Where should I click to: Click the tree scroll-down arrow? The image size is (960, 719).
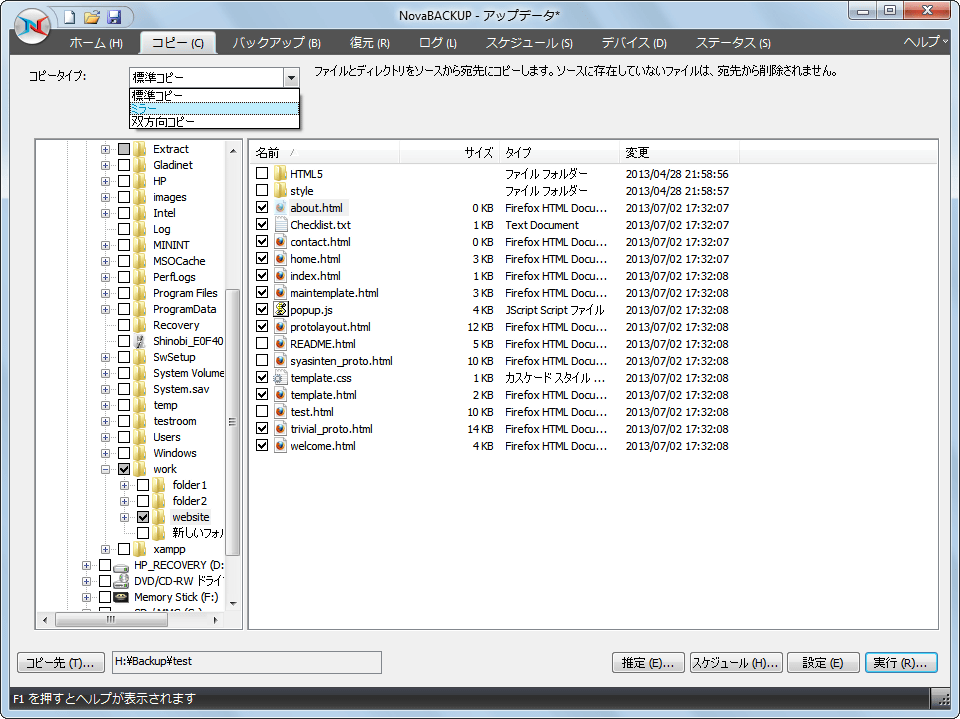point(233,603)
